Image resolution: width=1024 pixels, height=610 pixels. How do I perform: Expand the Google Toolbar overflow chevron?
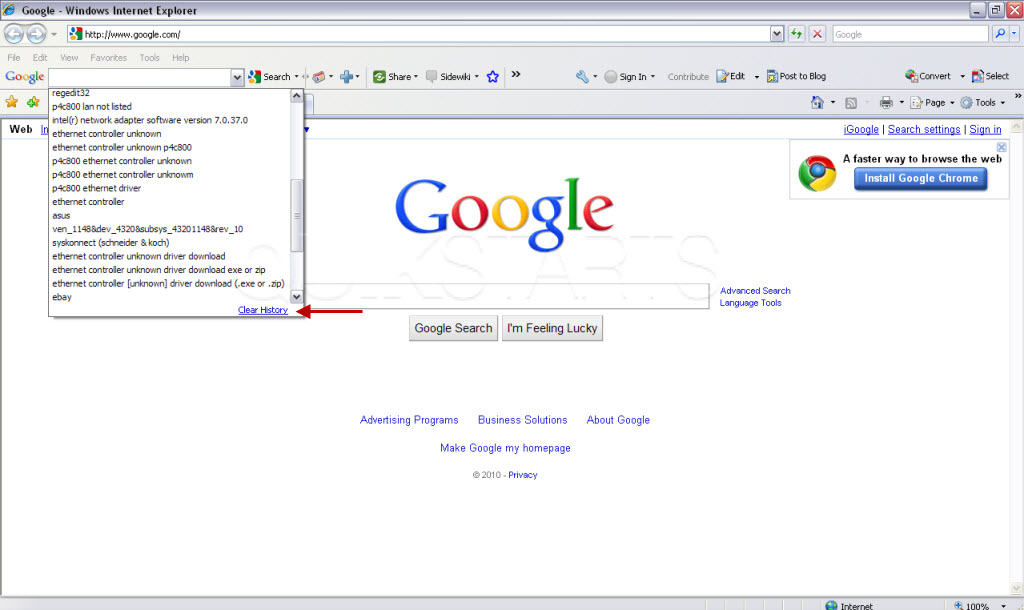pyautogui.click(x=516, y=74)
